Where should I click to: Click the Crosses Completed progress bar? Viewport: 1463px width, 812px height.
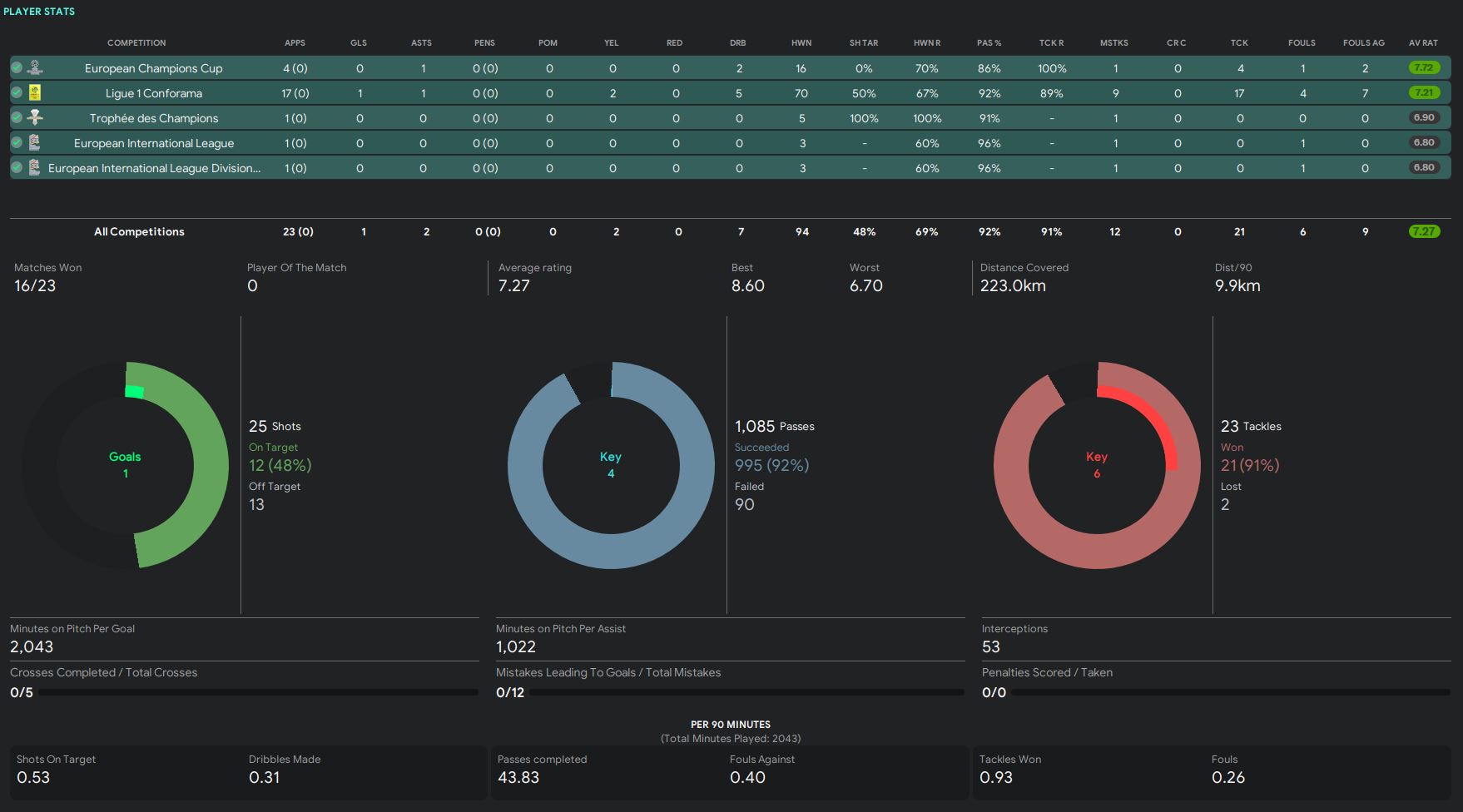[258, 692]
